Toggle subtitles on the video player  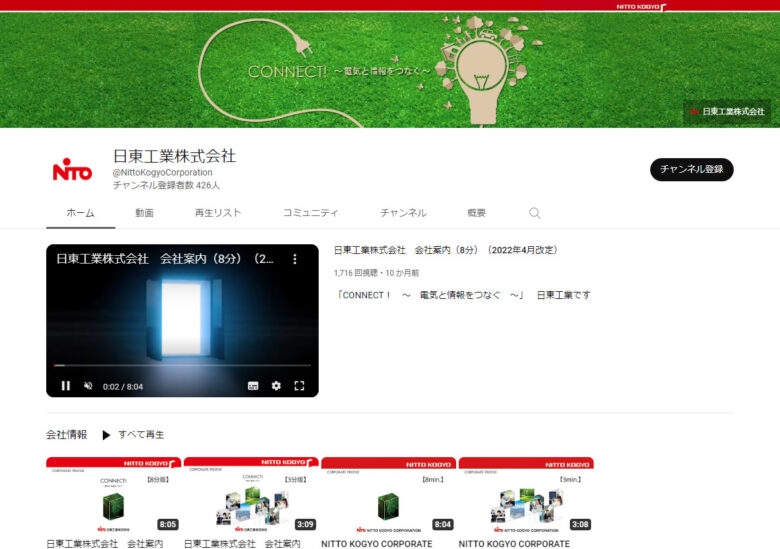click(253, 386)
